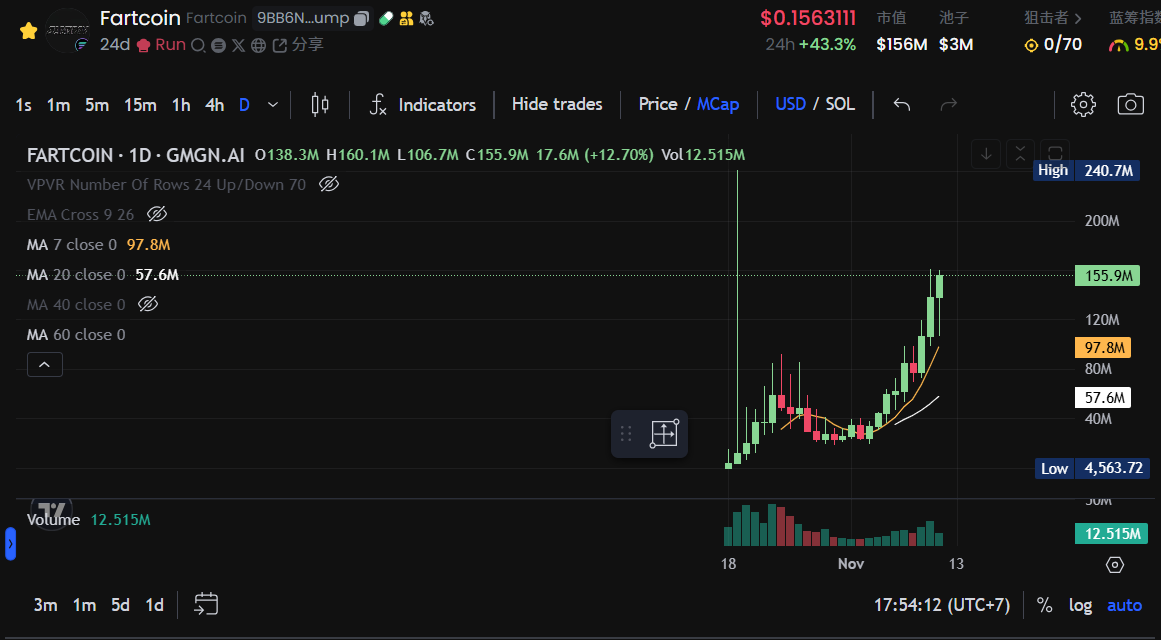
Task: Open the chart settings gear
Action: coord(1083,104)
